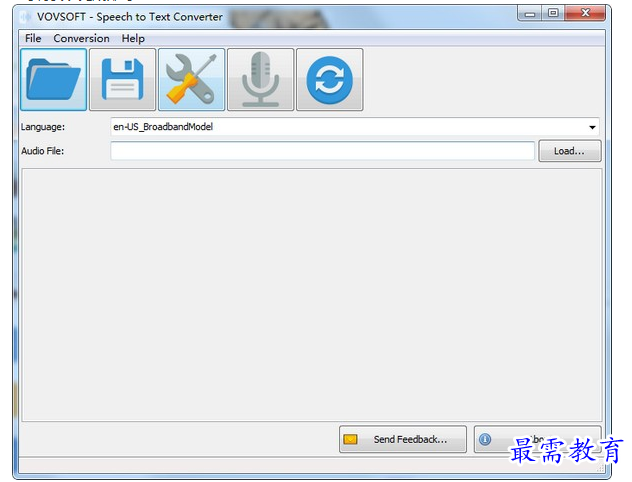Minimize the Speech to Text Converter window

(x=530, y=14)
